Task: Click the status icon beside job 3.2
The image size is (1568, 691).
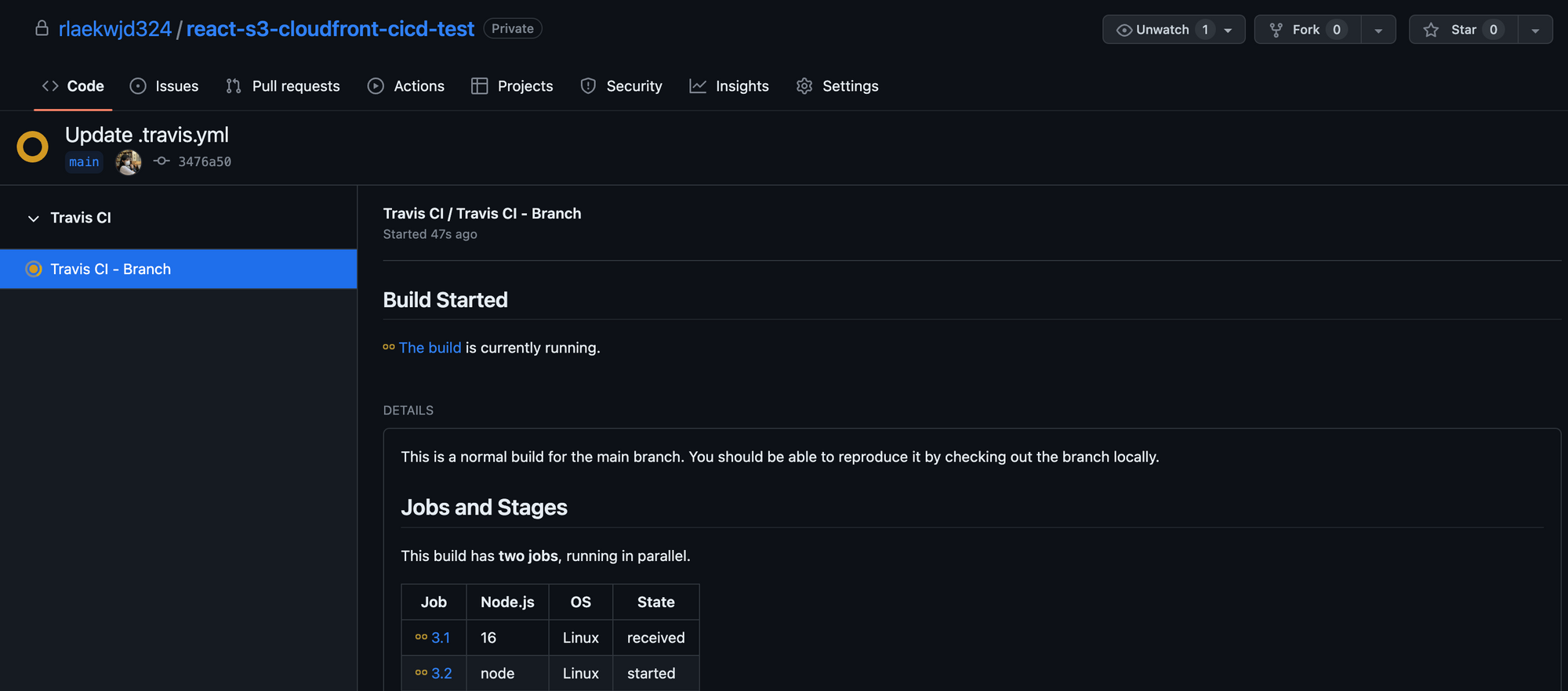Action: tap(421, 672)
